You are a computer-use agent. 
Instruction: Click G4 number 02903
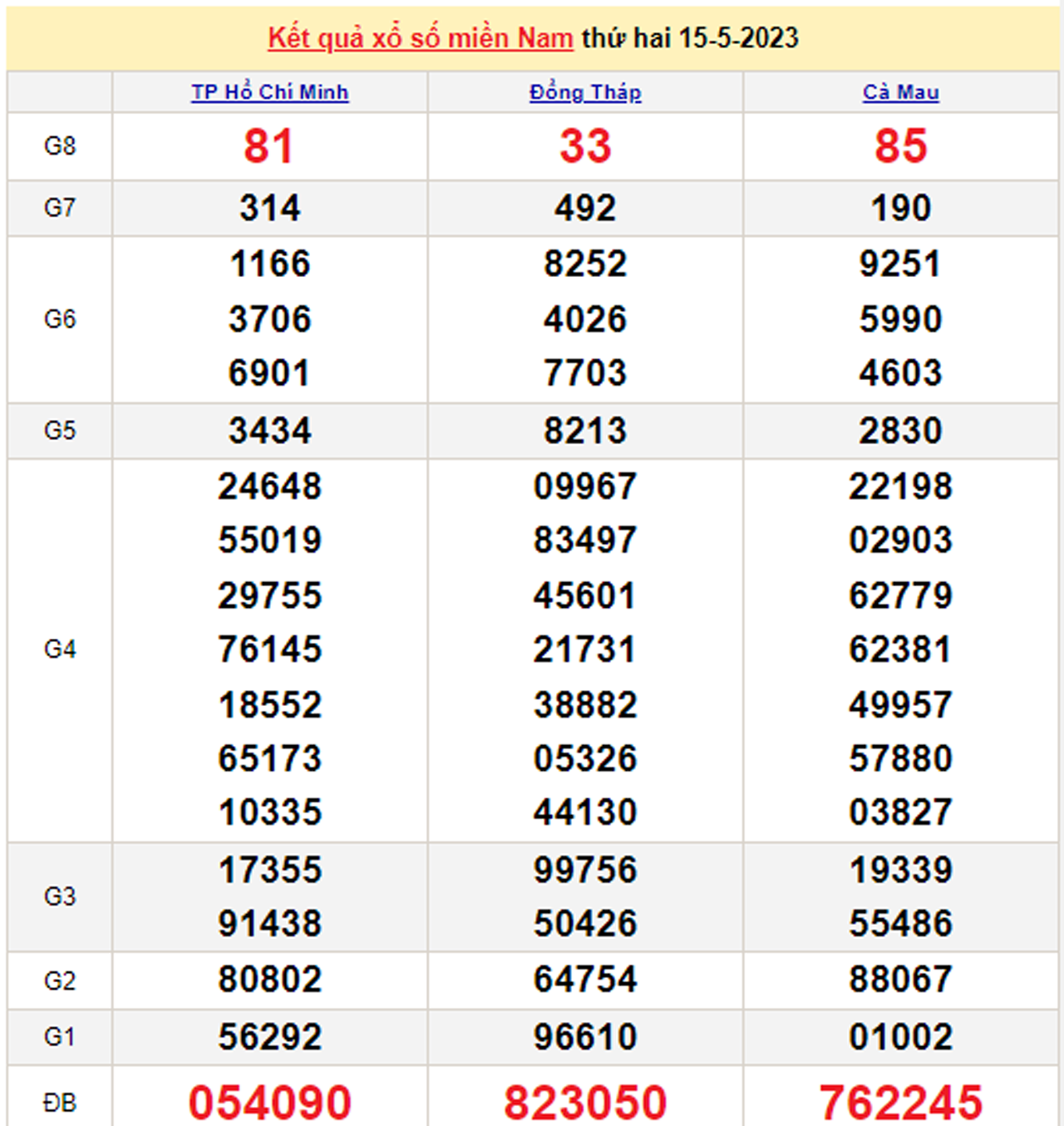point(900,541)
